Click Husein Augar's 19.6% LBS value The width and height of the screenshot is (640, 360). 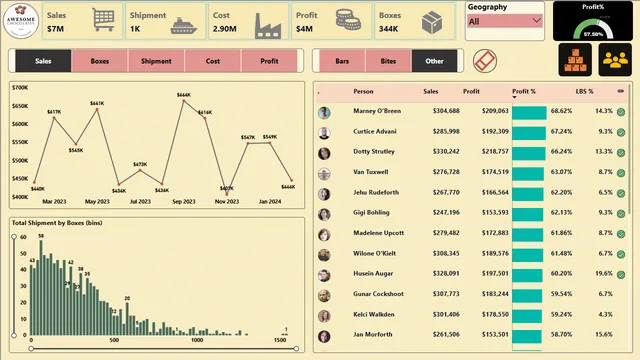[604, 273]
